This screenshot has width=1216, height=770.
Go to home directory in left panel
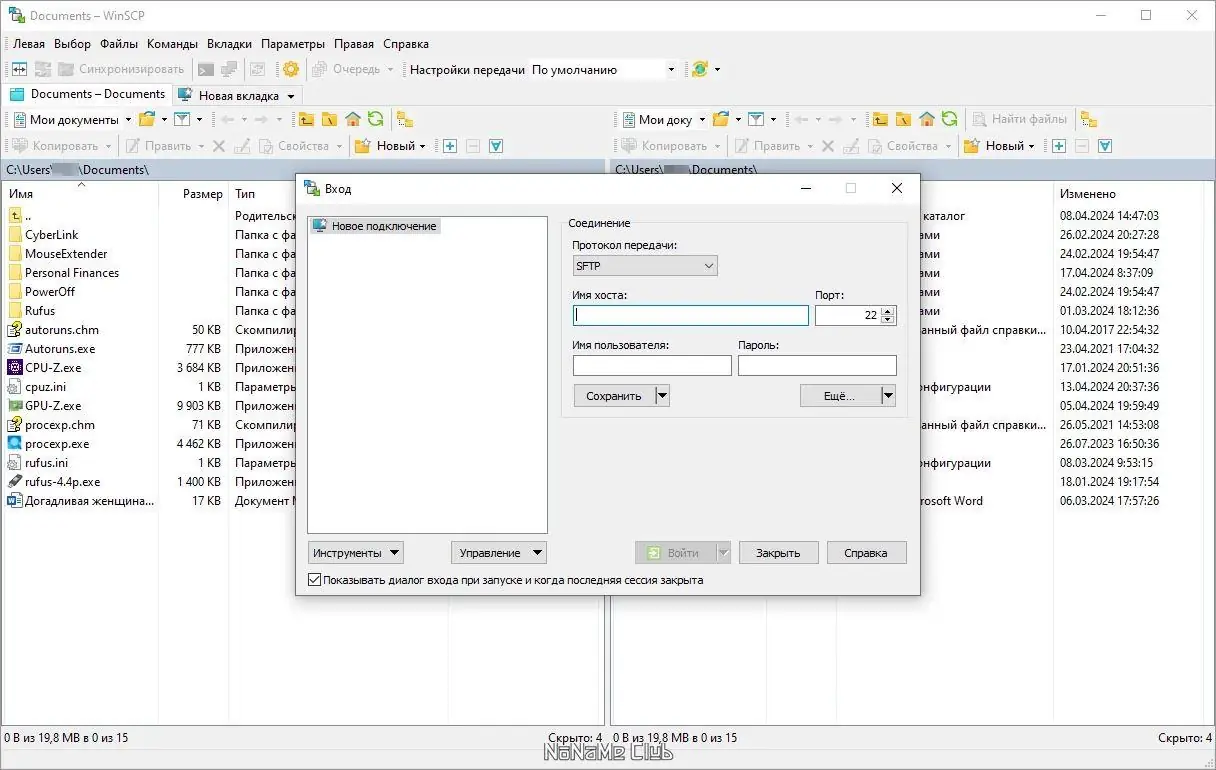point(352,119)
